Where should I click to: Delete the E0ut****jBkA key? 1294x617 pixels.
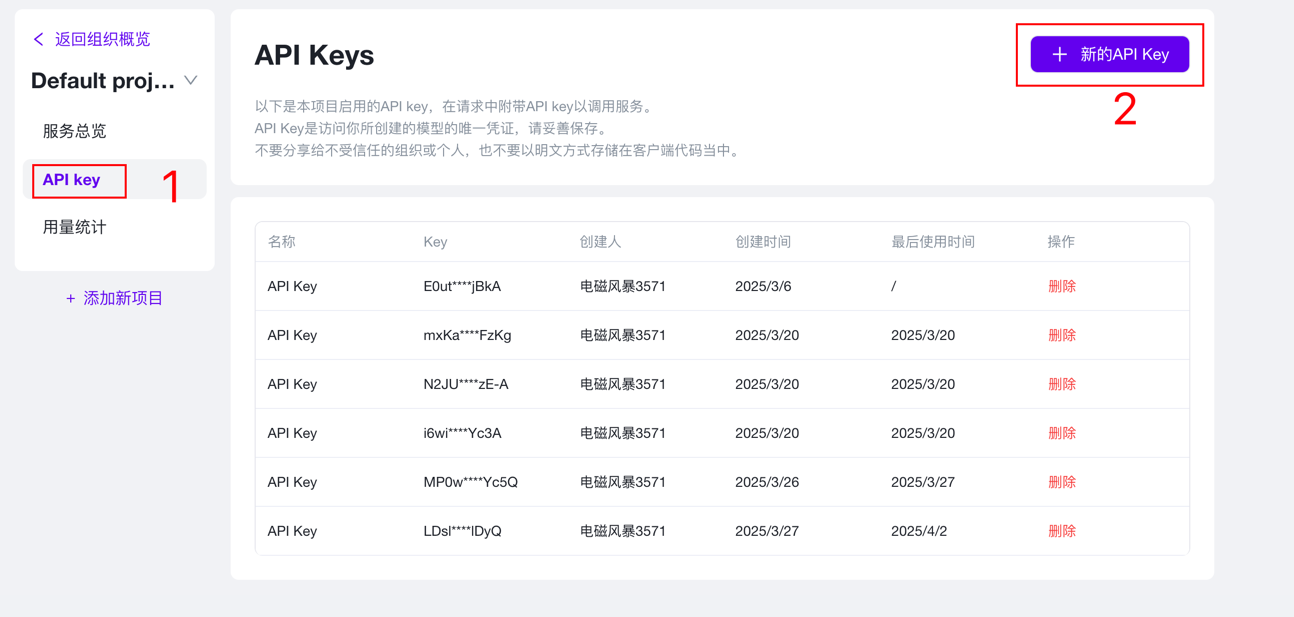(1061, 286)
